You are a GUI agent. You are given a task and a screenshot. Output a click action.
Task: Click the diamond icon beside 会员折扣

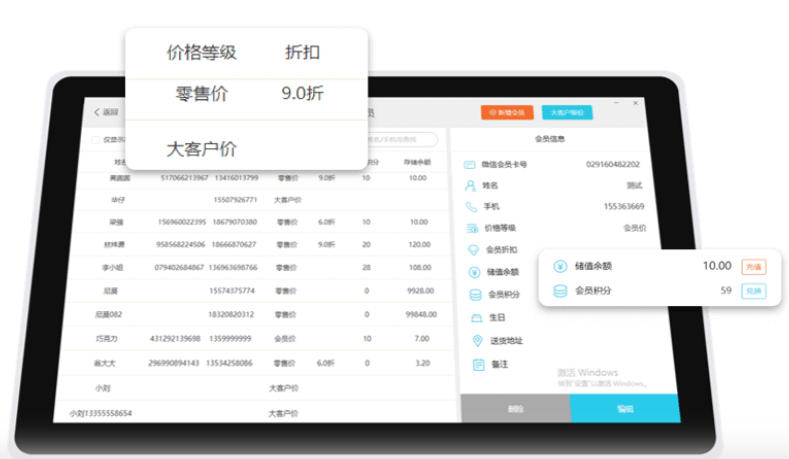(474, 250)
